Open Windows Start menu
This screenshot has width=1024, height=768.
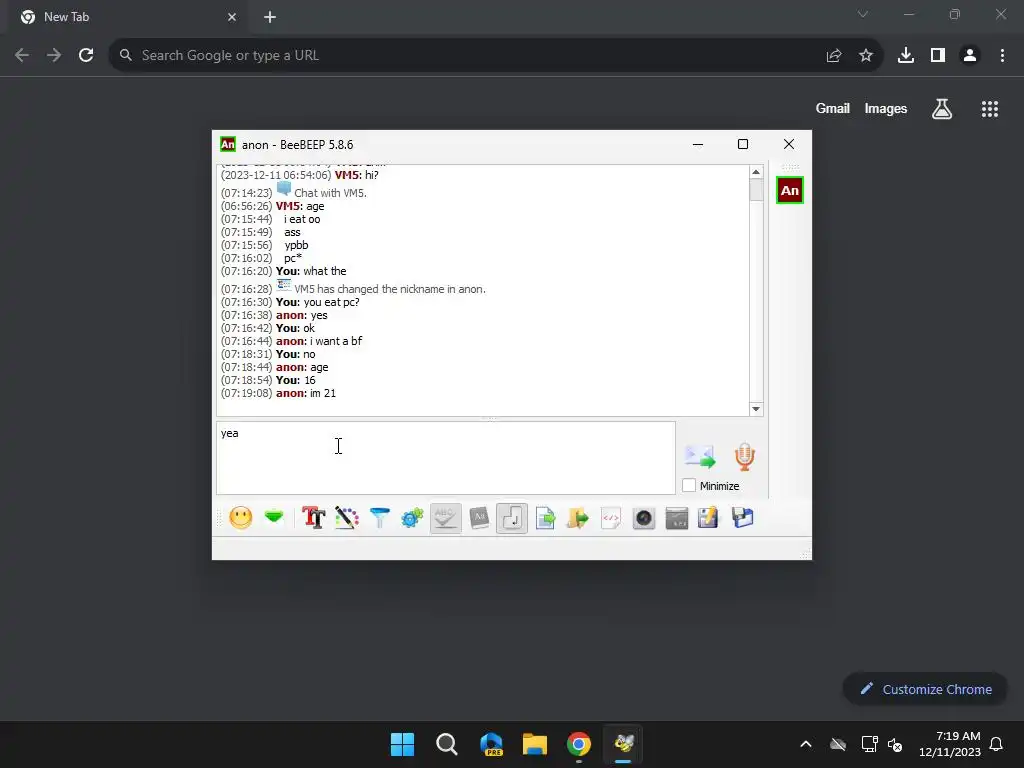pos(402,744)
